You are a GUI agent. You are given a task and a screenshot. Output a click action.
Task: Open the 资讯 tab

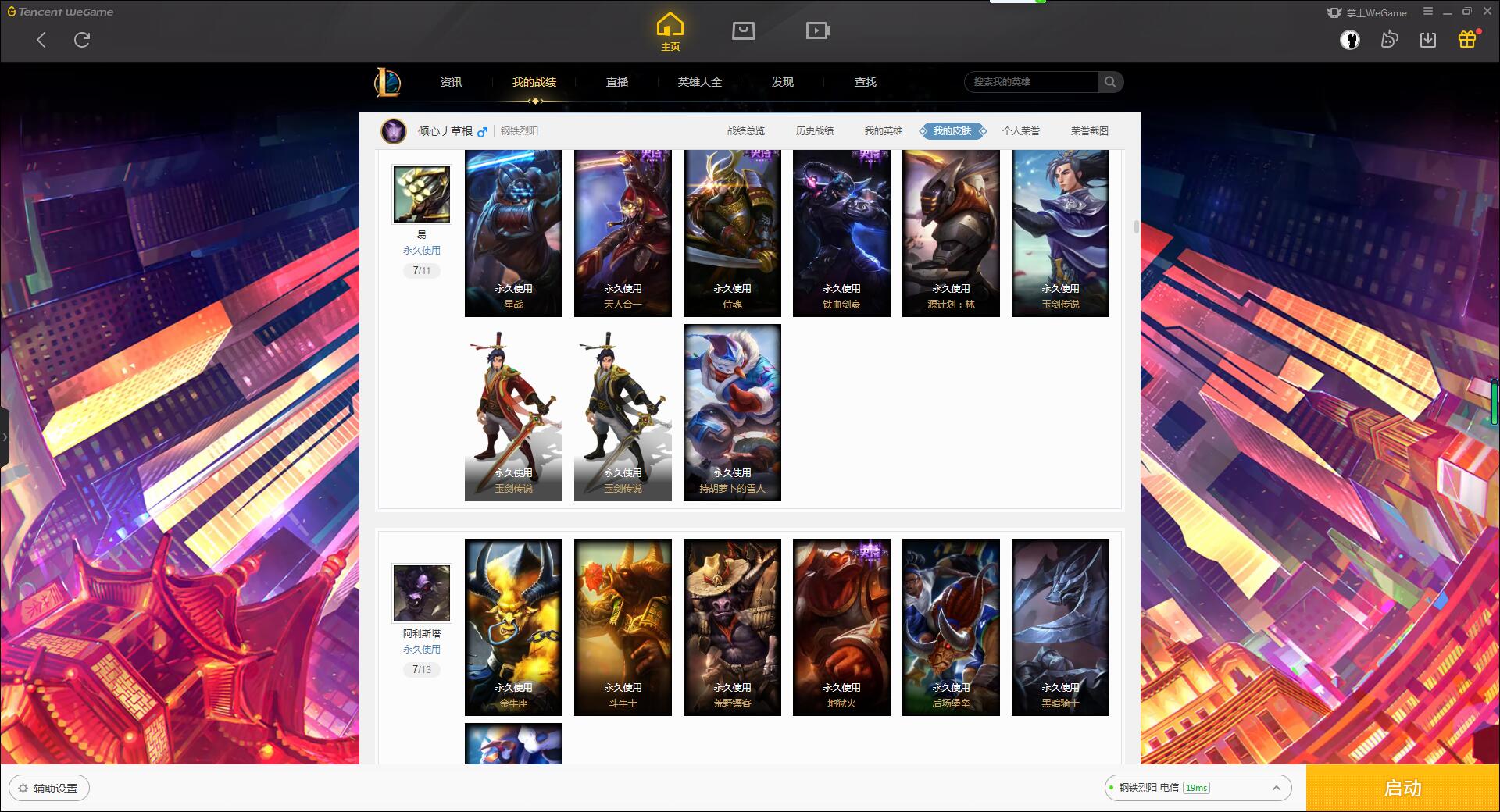pyautogui.click(x=451, y=82)
